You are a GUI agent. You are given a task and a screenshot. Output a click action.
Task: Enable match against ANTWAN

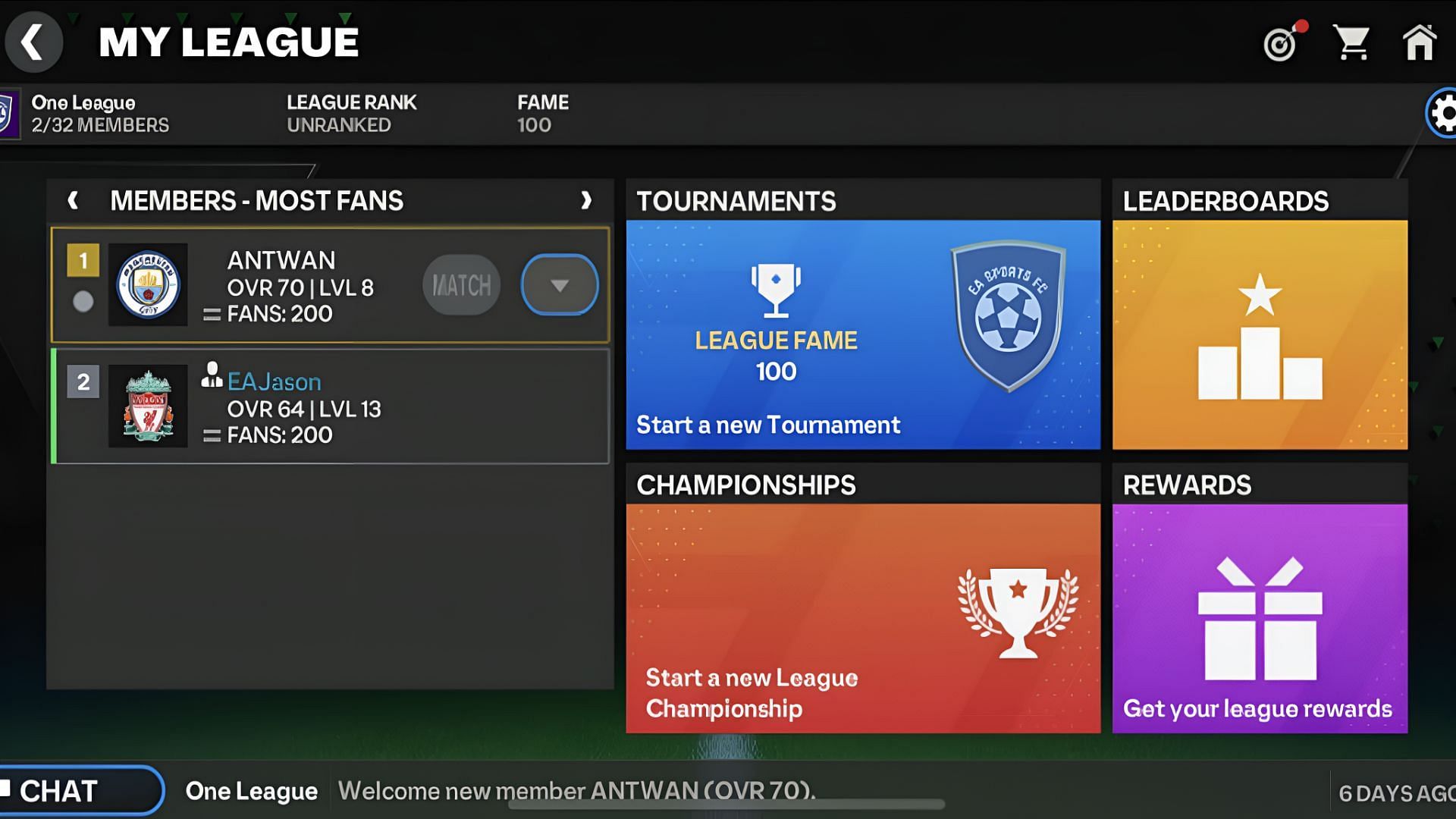click(x=461, y=284)
